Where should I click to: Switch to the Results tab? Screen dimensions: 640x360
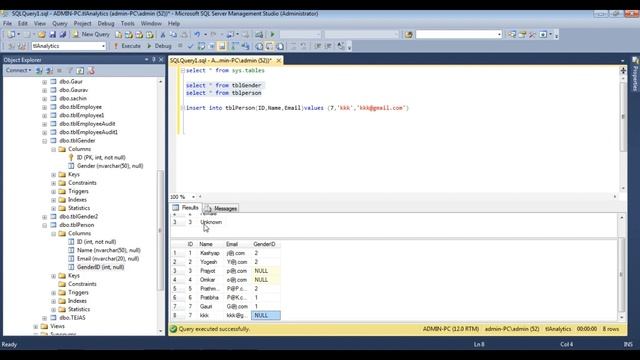[x=186, y=208]
